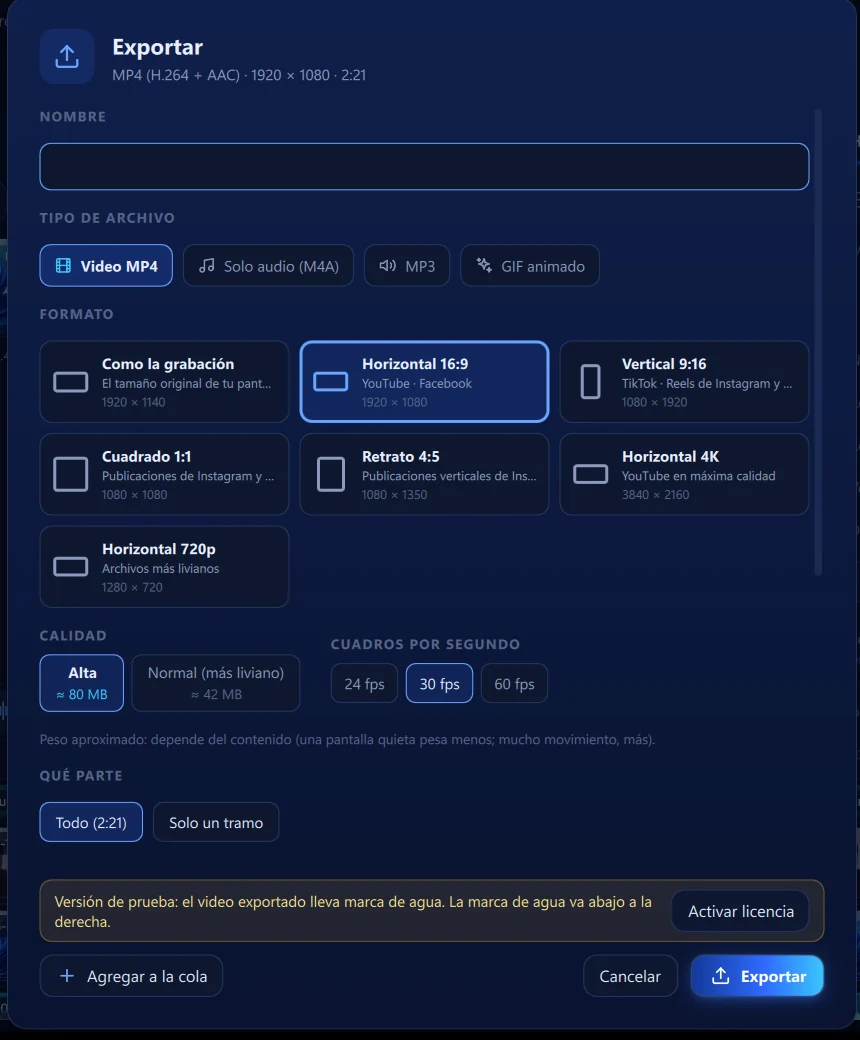
Task: Cancel the export dialog
Action: [x=630, y=976]
